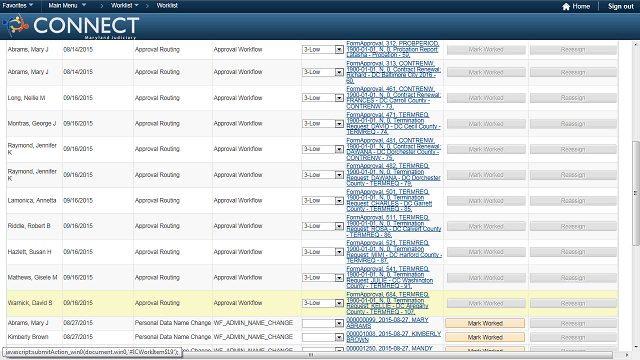Open FormApproval 481 CONTRENW link

(393, 149)
